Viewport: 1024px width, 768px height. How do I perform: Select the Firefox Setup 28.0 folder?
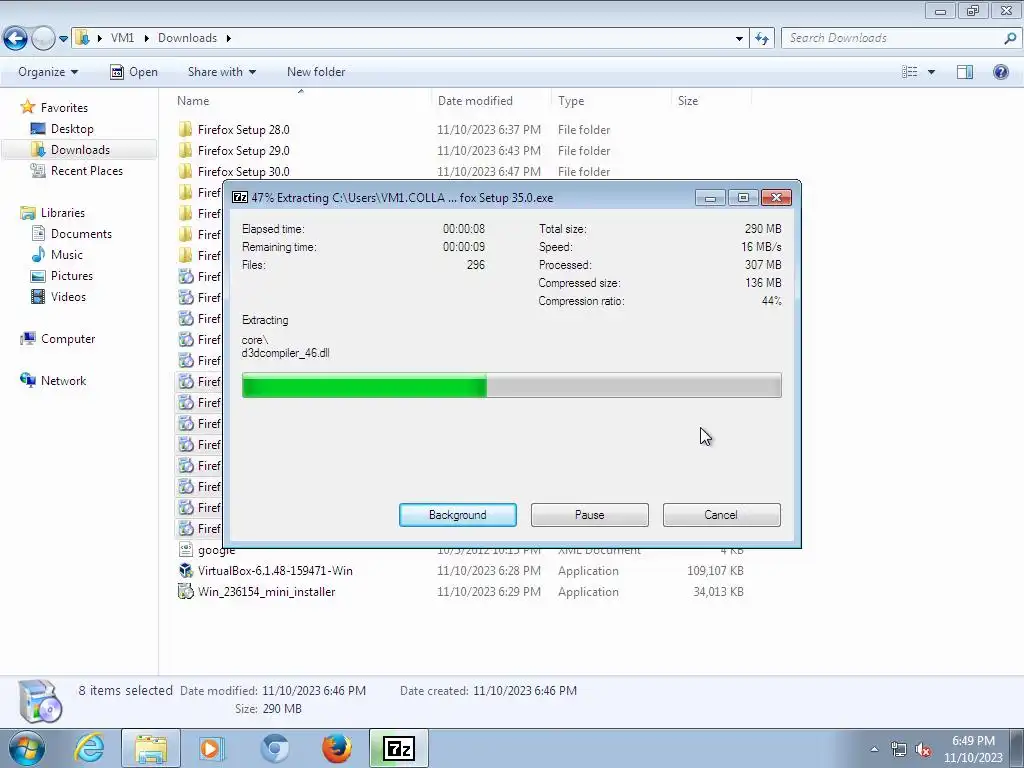tap(244, 129)
